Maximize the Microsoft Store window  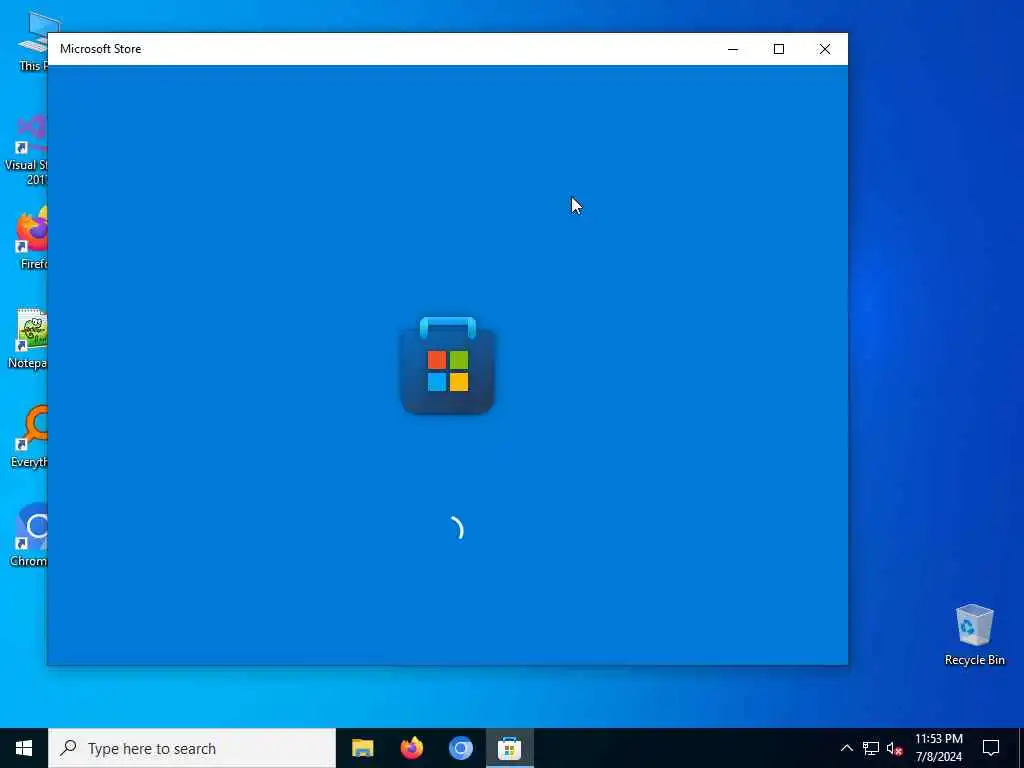pos(778,49)
